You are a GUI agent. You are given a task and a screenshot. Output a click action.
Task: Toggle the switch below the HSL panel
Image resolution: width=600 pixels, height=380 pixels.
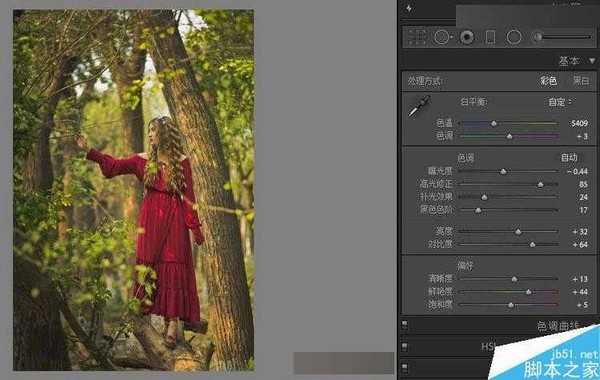(405, 367)
